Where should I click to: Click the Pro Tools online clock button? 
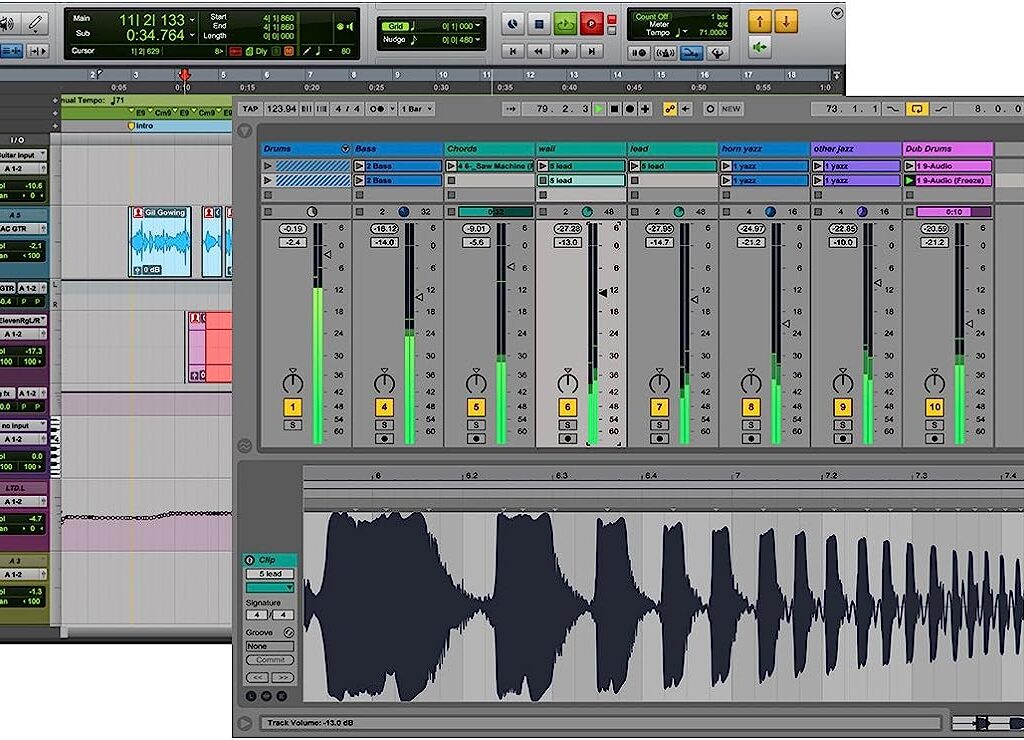coord(513,24)
